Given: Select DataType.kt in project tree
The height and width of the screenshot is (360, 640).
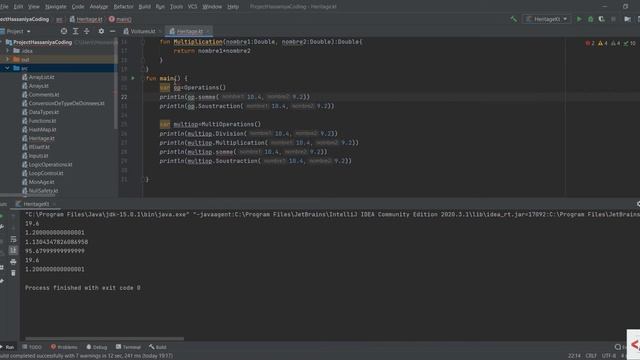Looking at the screenshot, I should pos(44,112).
